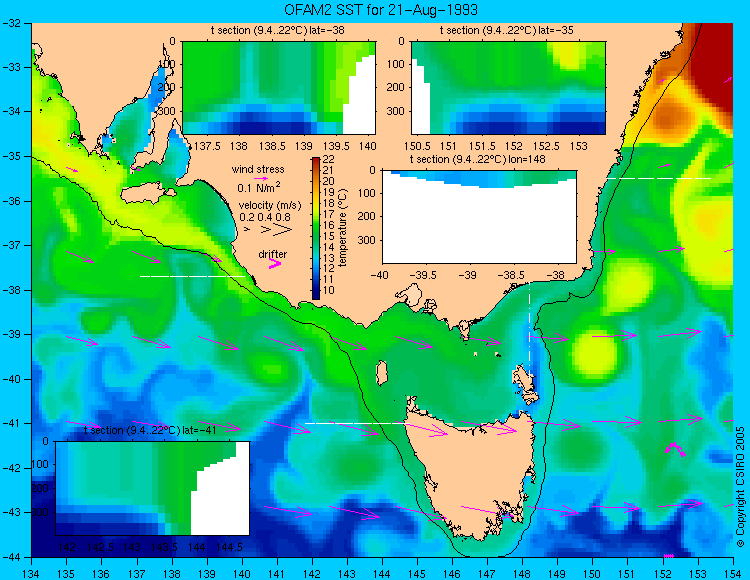Image resolution: width=750 pixels, height=580 pixels.
Task: Open the lon=148 temperature section plot
Action: [x=479, y=217]
